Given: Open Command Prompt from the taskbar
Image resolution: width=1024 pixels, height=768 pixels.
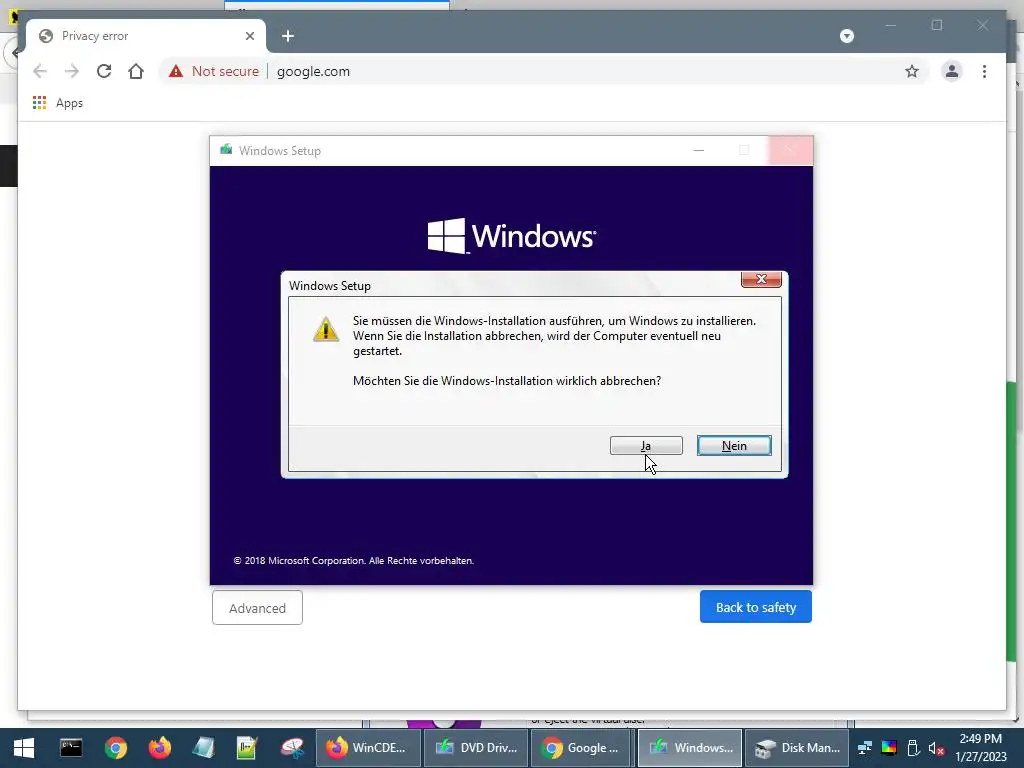Looking at the screenshot, I should coord(71,748).
